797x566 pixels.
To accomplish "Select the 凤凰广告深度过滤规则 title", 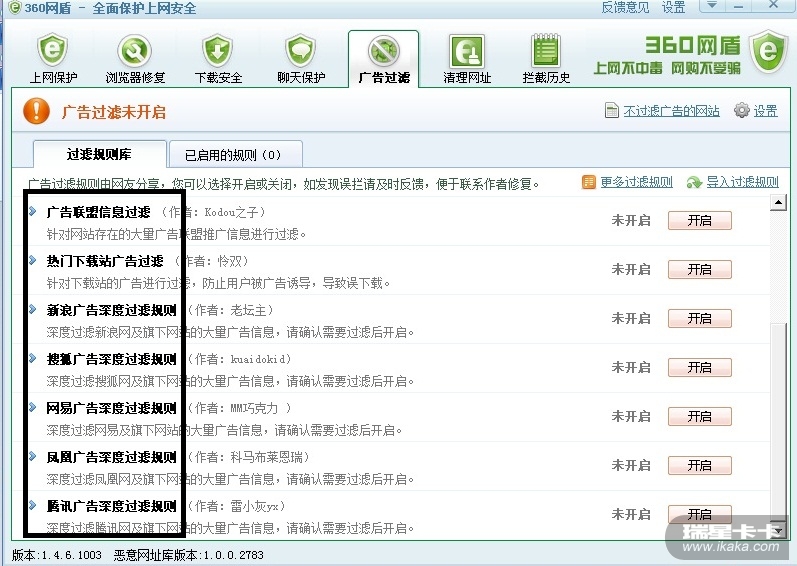I will tap(111, 457).
